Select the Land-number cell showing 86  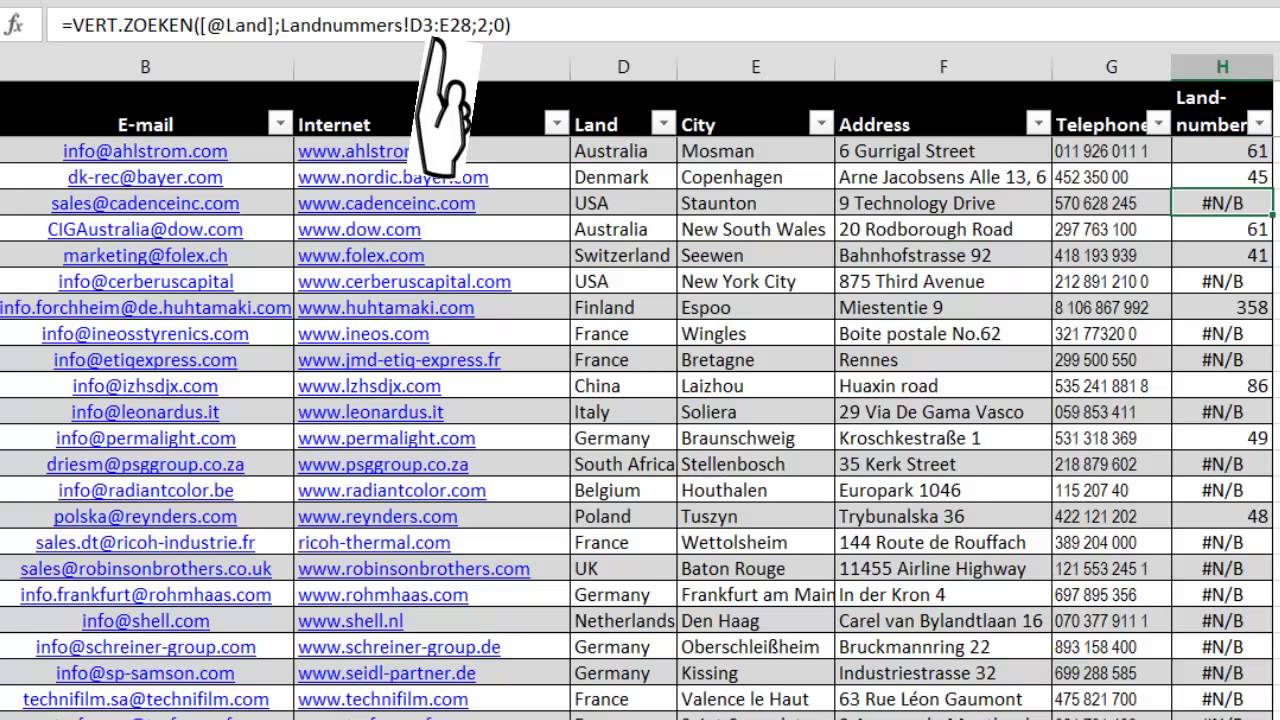coord(1222,386)
